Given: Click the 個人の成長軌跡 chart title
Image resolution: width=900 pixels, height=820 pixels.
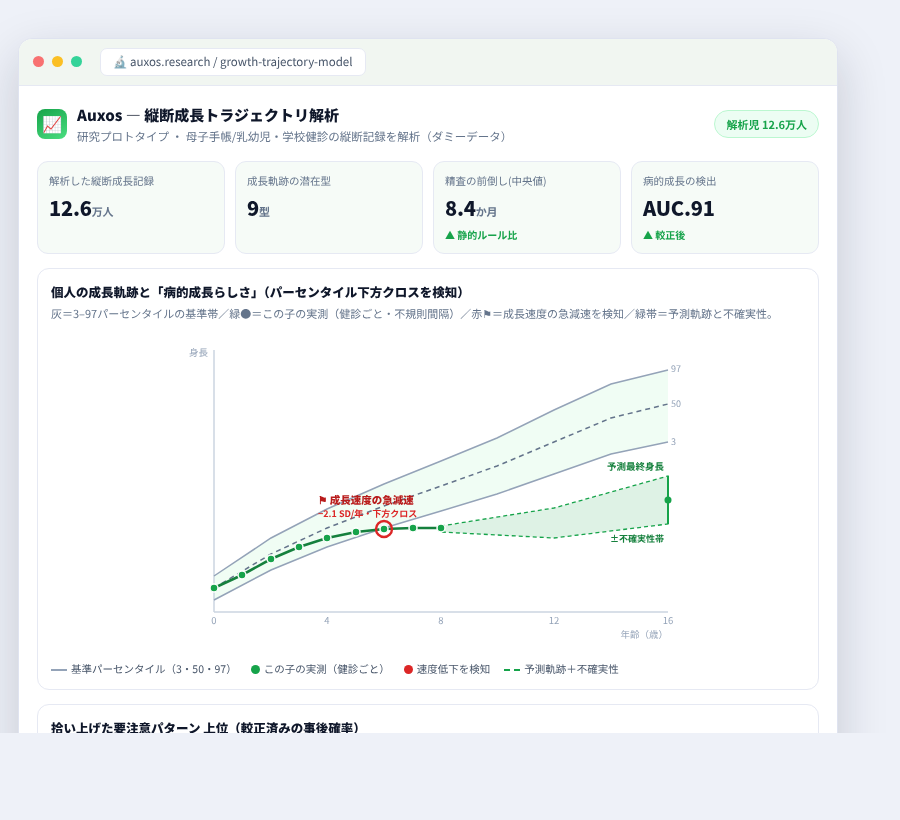Looking at the screenshot, I should pos(257,293).
